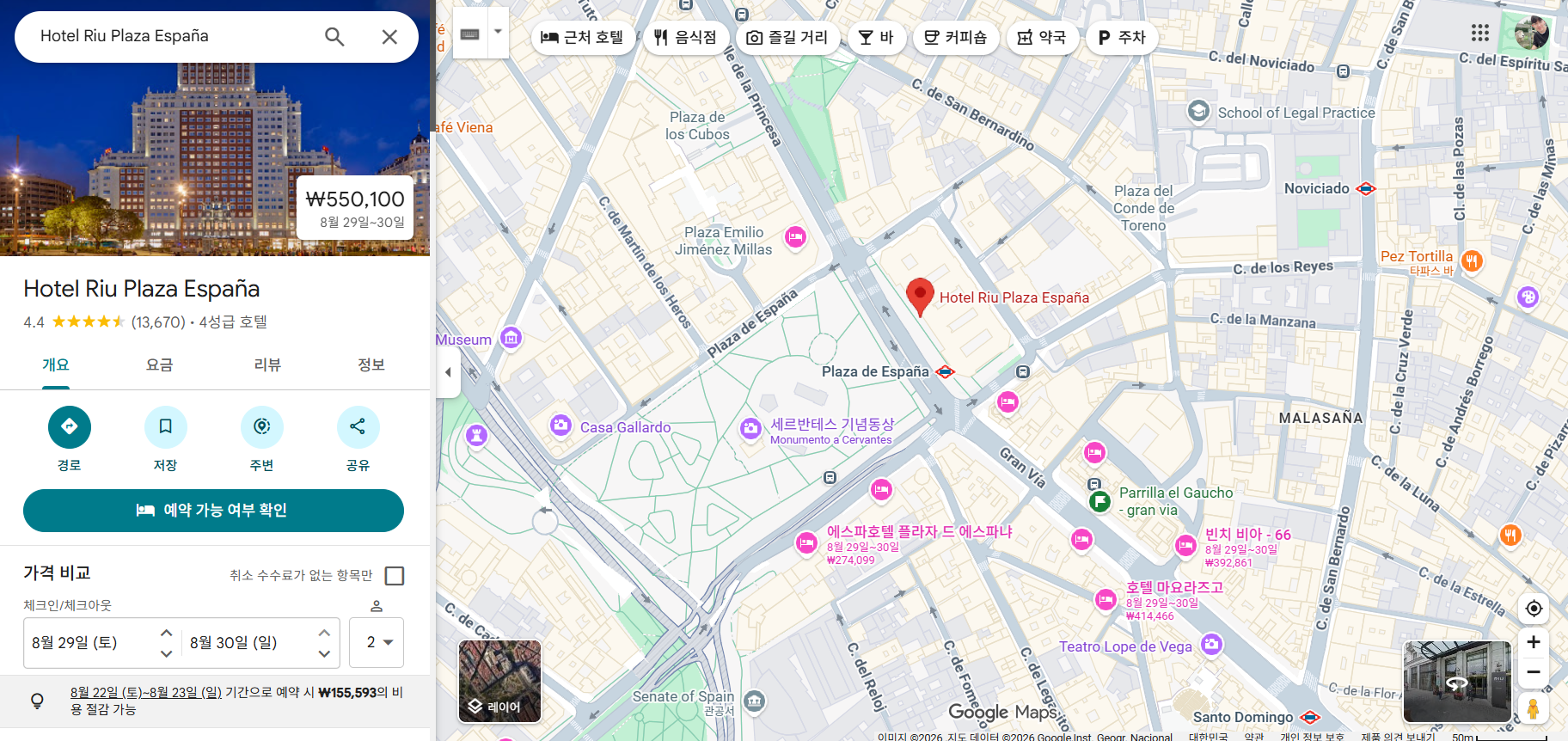This screenshot has width=1568, height=741.
Task: Select the Parrilla el Gaucho restaurant marker
Action: click(1099, 501)
